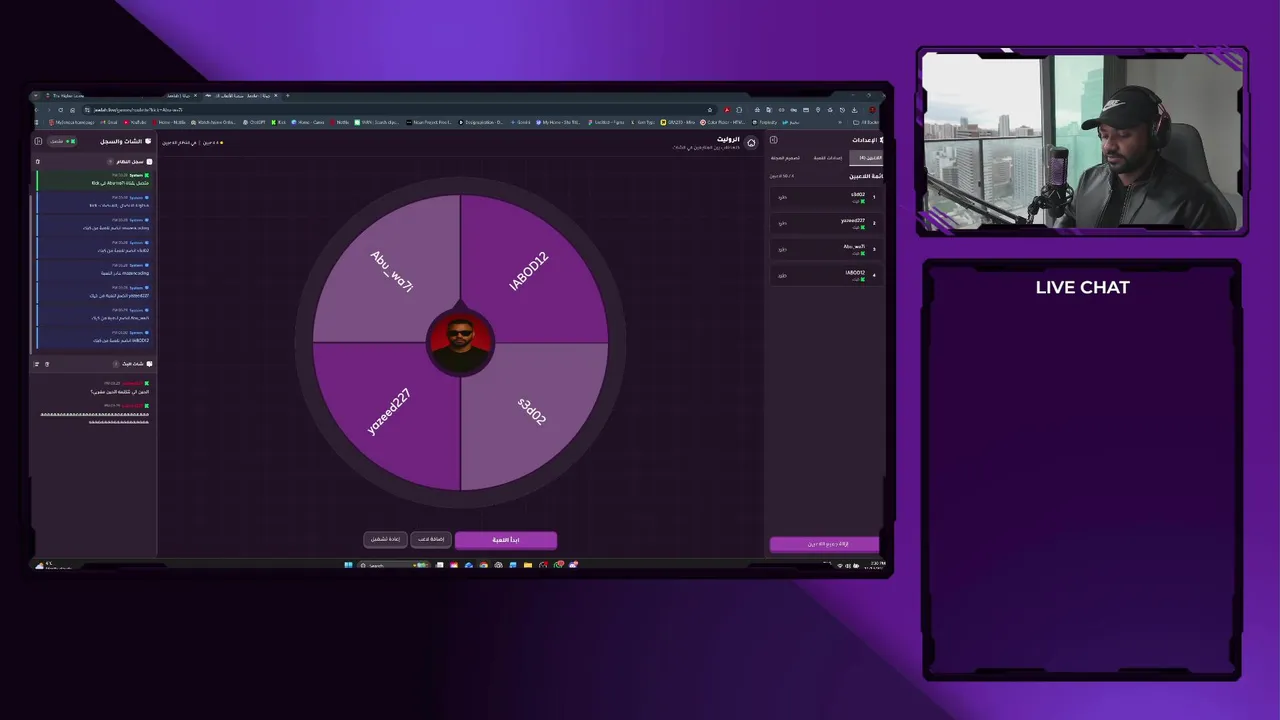Reload the page in the browser
The image size is (1280, 720).
click(x=61, y=110)
